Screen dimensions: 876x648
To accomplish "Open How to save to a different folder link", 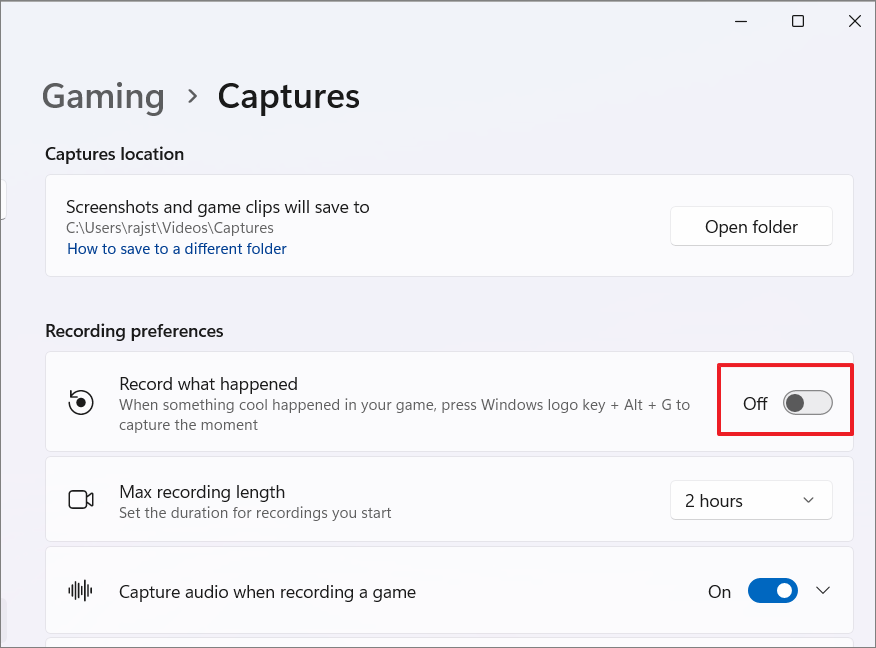I will tap(177, 249).
